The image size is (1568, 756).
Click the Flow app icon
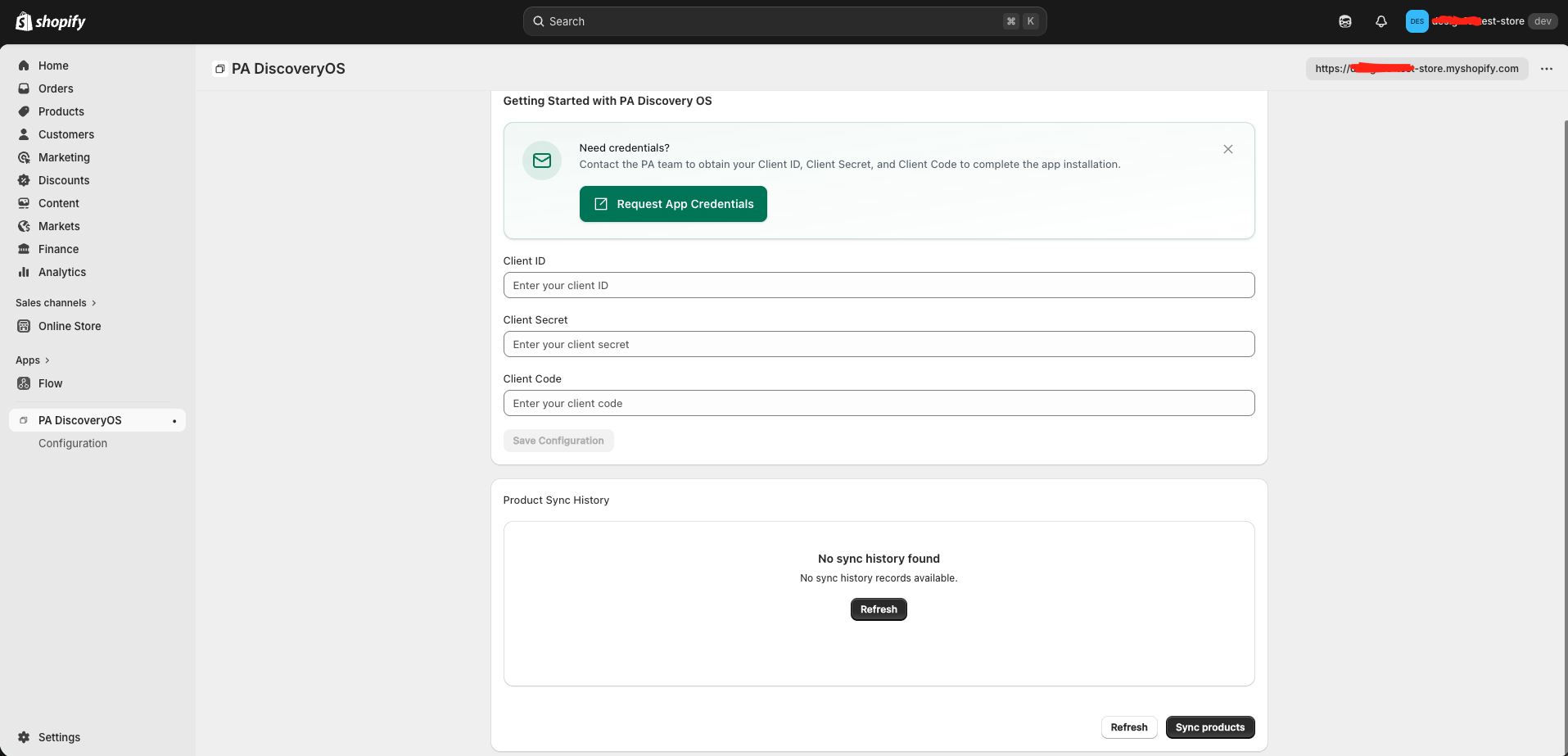pos(24,383)
